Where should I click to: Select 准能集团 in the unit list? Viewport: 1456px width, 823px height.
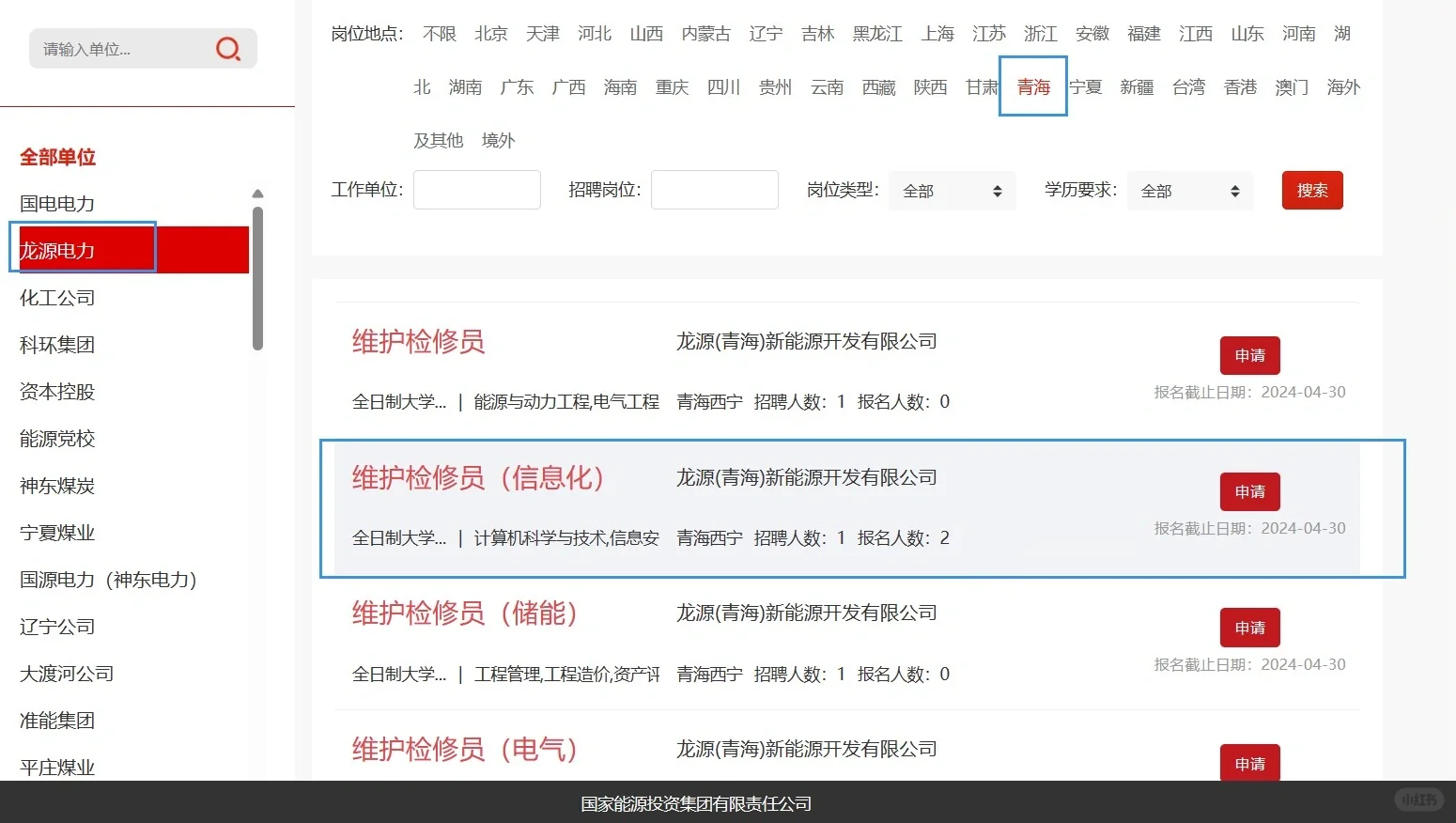coord(57,721)
